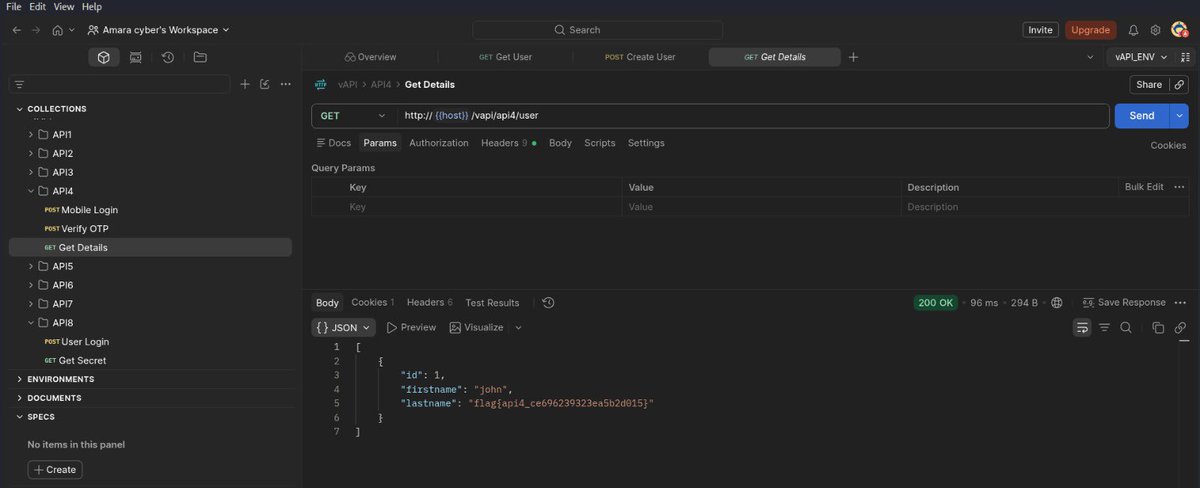The height and width of the screenshot is (488, 1200).
Task: Click the request URL field
Action: pos(753,116)
